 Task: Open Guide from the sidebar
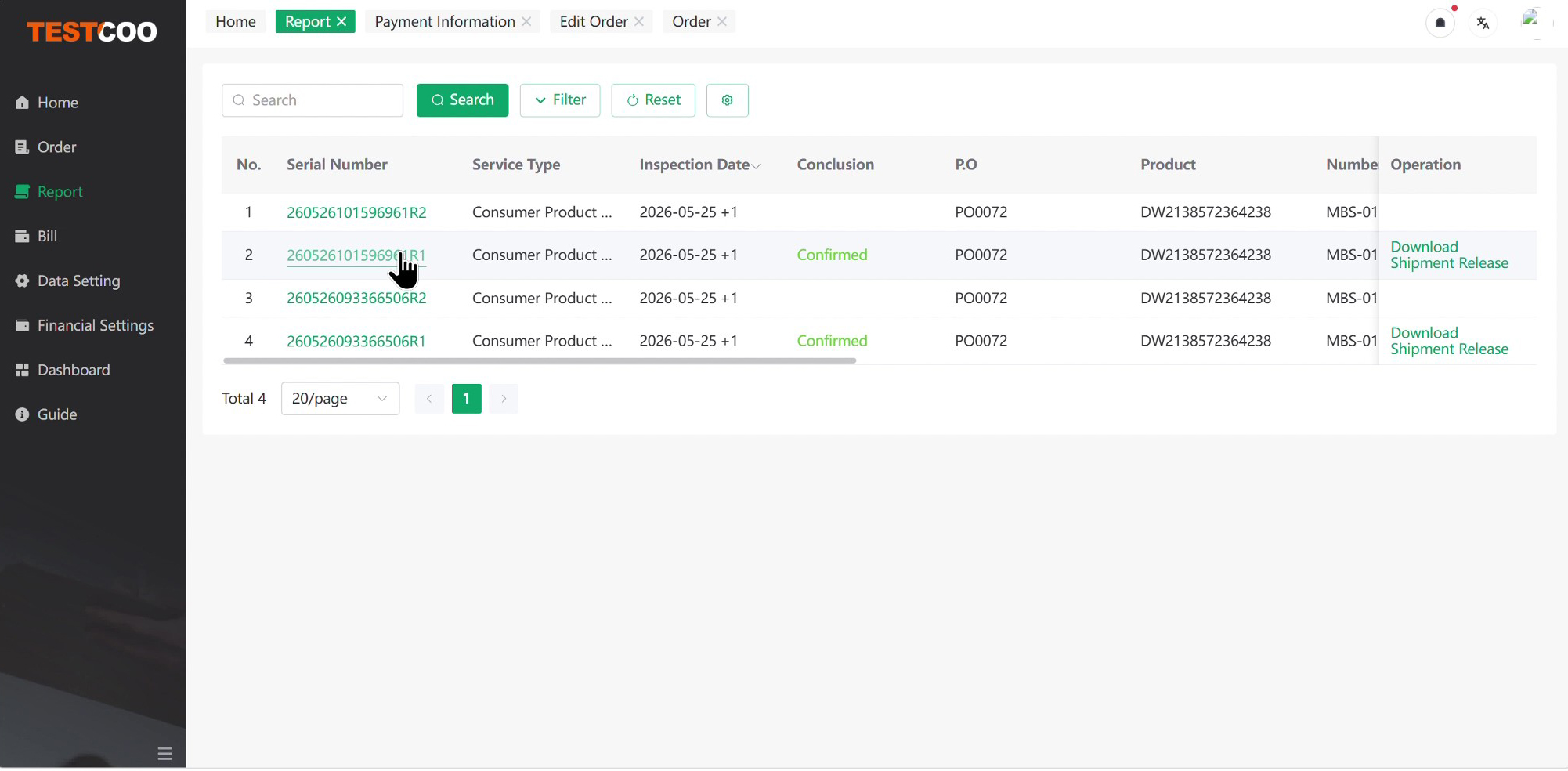click(56, 414)
